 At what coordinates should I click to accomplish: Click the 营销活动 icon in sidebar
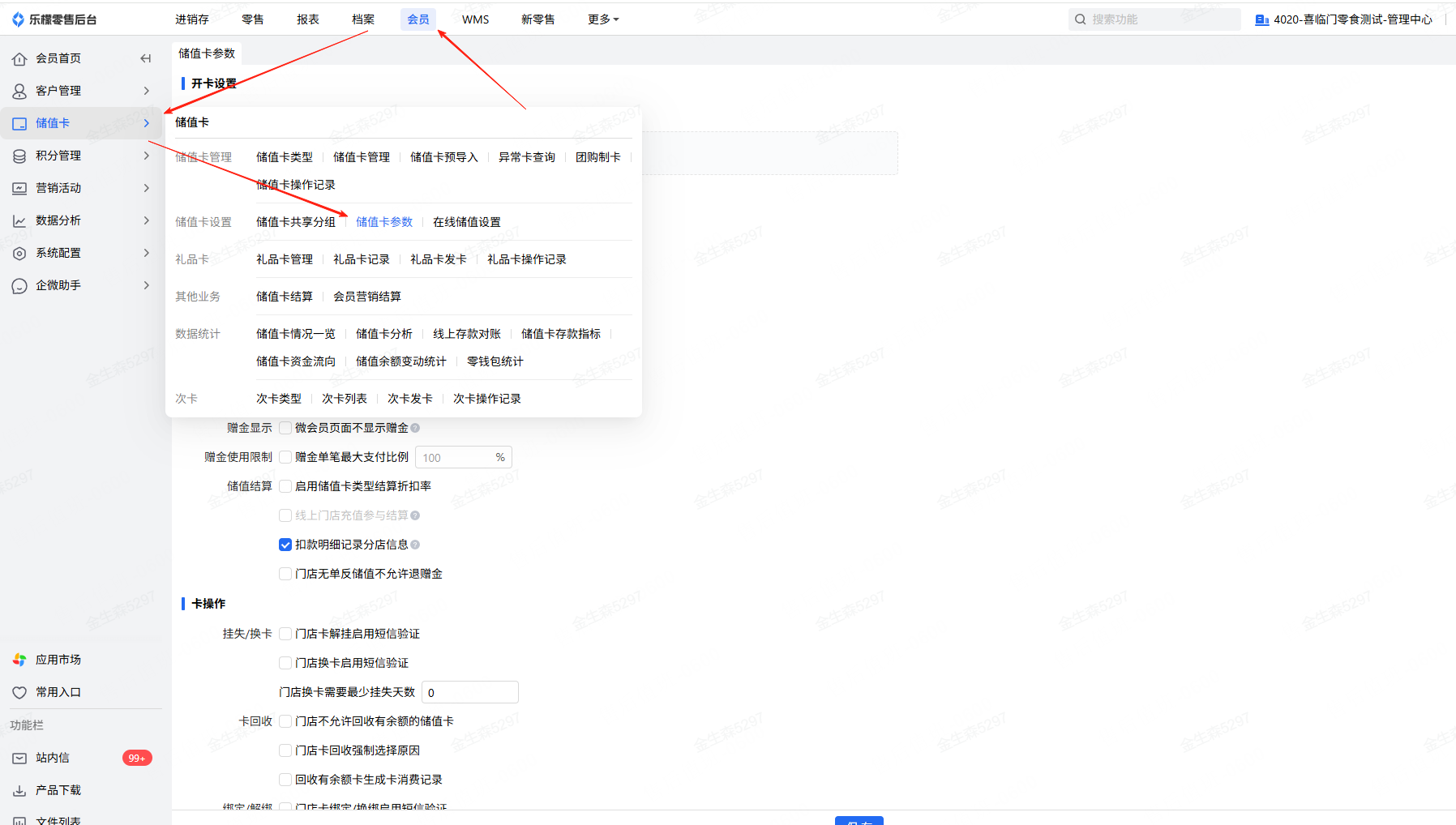[x=19, y=188]
